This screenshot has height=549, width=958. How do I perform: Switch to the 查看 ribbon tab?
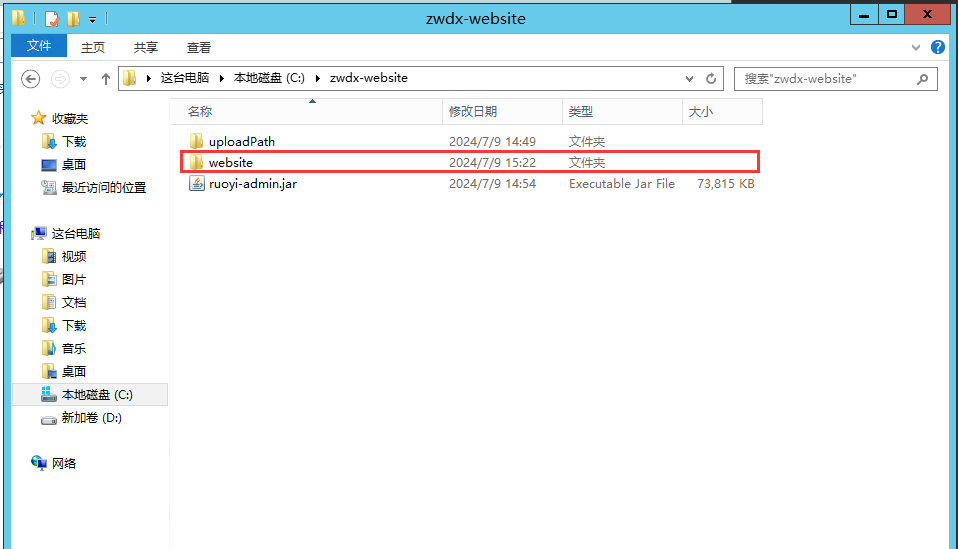pyautogui.click(x=199, y=47)
